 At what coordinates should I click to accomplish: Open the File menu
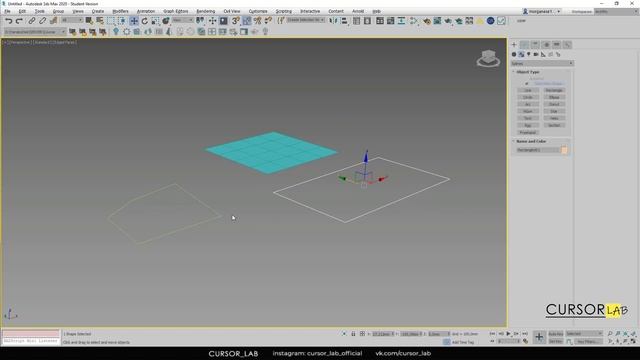(x=7, y=11)
